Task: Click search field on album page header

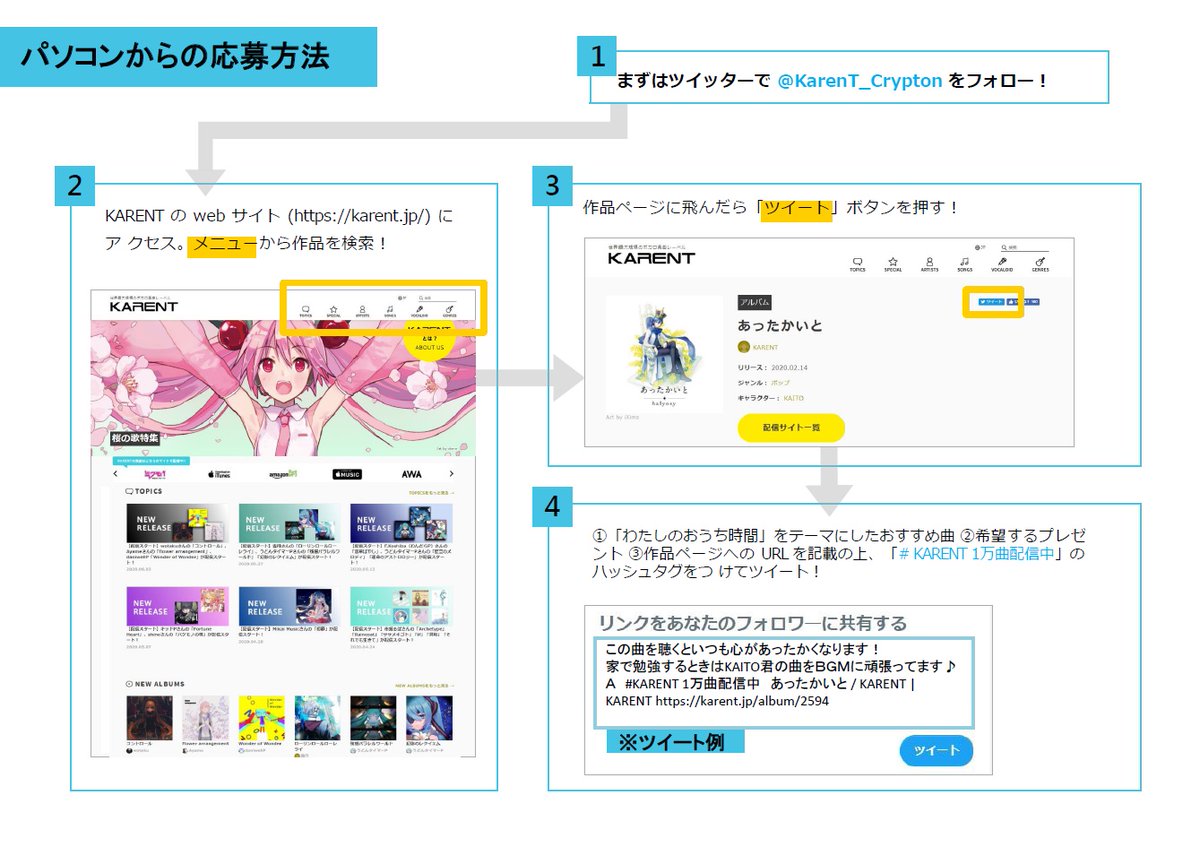Action: [1025, 247]
